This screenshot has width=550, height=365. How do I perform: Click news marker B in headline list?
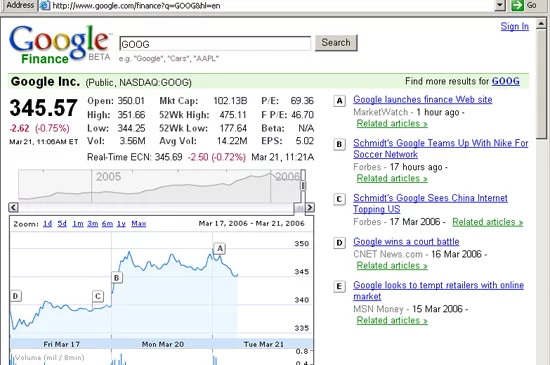click(x=340, y=144)
